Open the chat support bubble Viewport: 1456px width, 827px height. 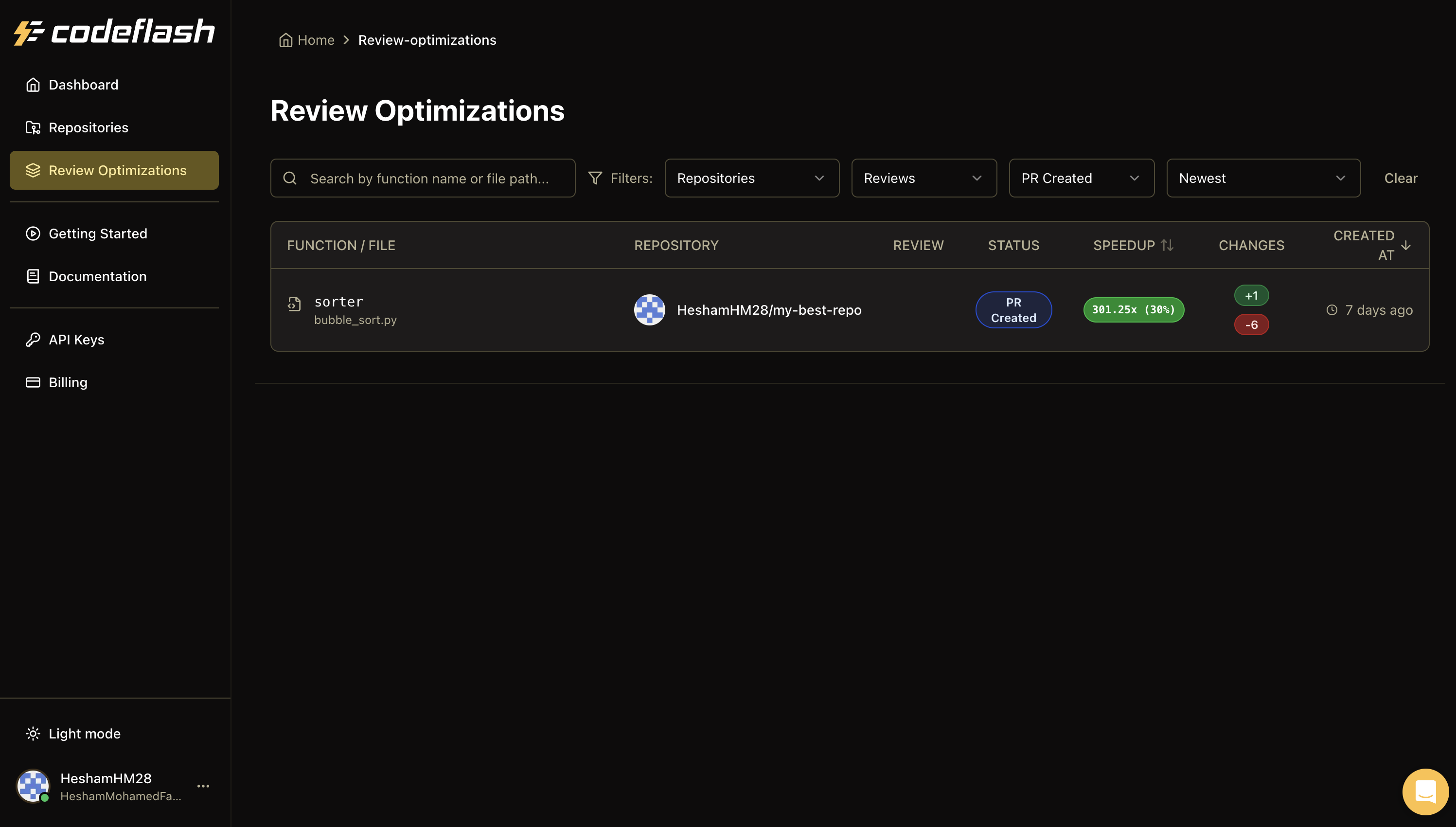point(1425,791)
